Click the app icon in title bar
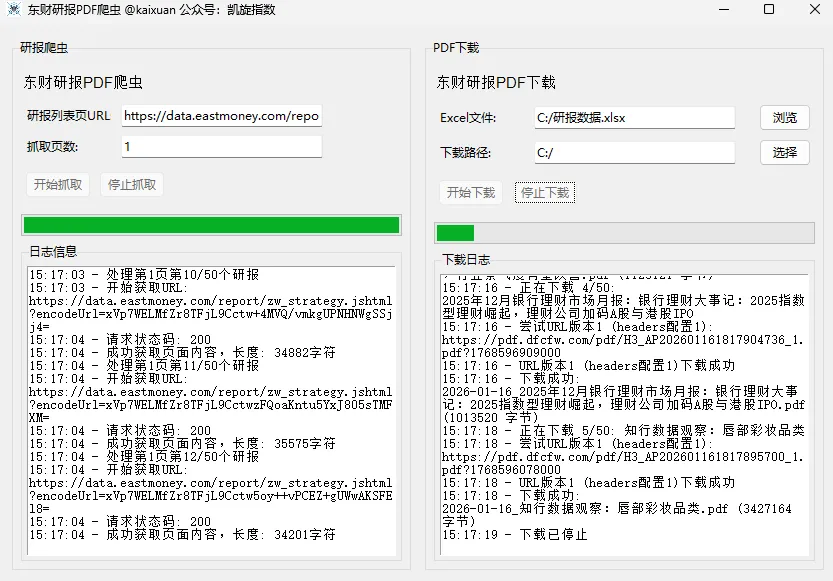Image resolution: width=833 pixels, height=581 pixels. (x=13, y=9)
